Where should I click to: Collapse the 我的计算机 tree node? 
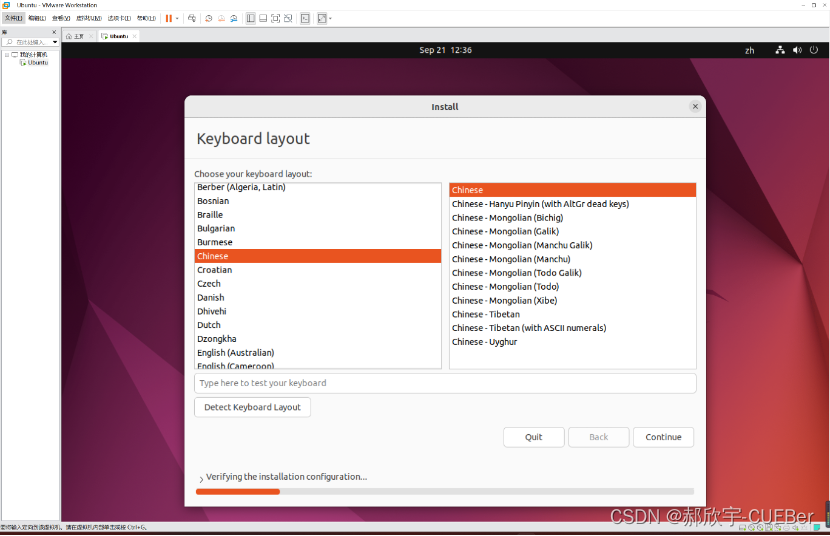pyautogui.click(x=6, y=54)
